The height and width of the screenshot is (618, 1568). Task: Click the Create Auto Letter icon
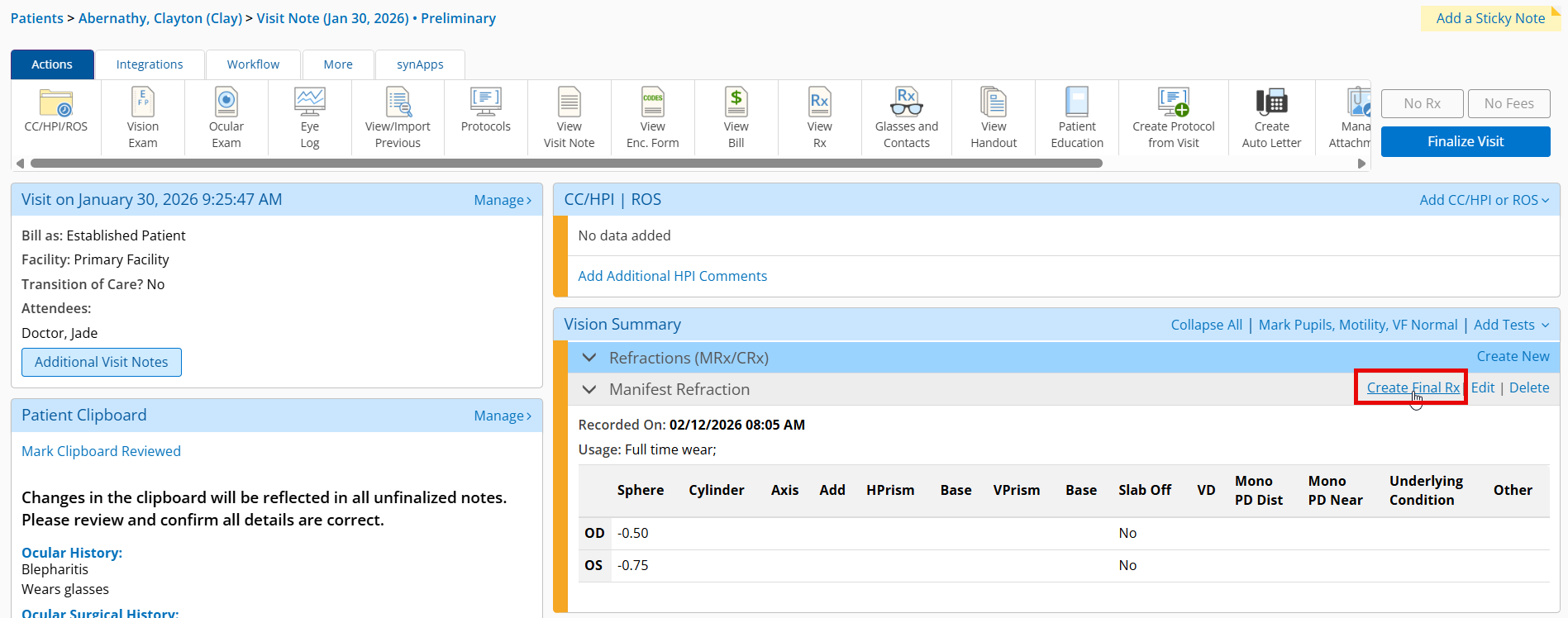pos(1271,102)
